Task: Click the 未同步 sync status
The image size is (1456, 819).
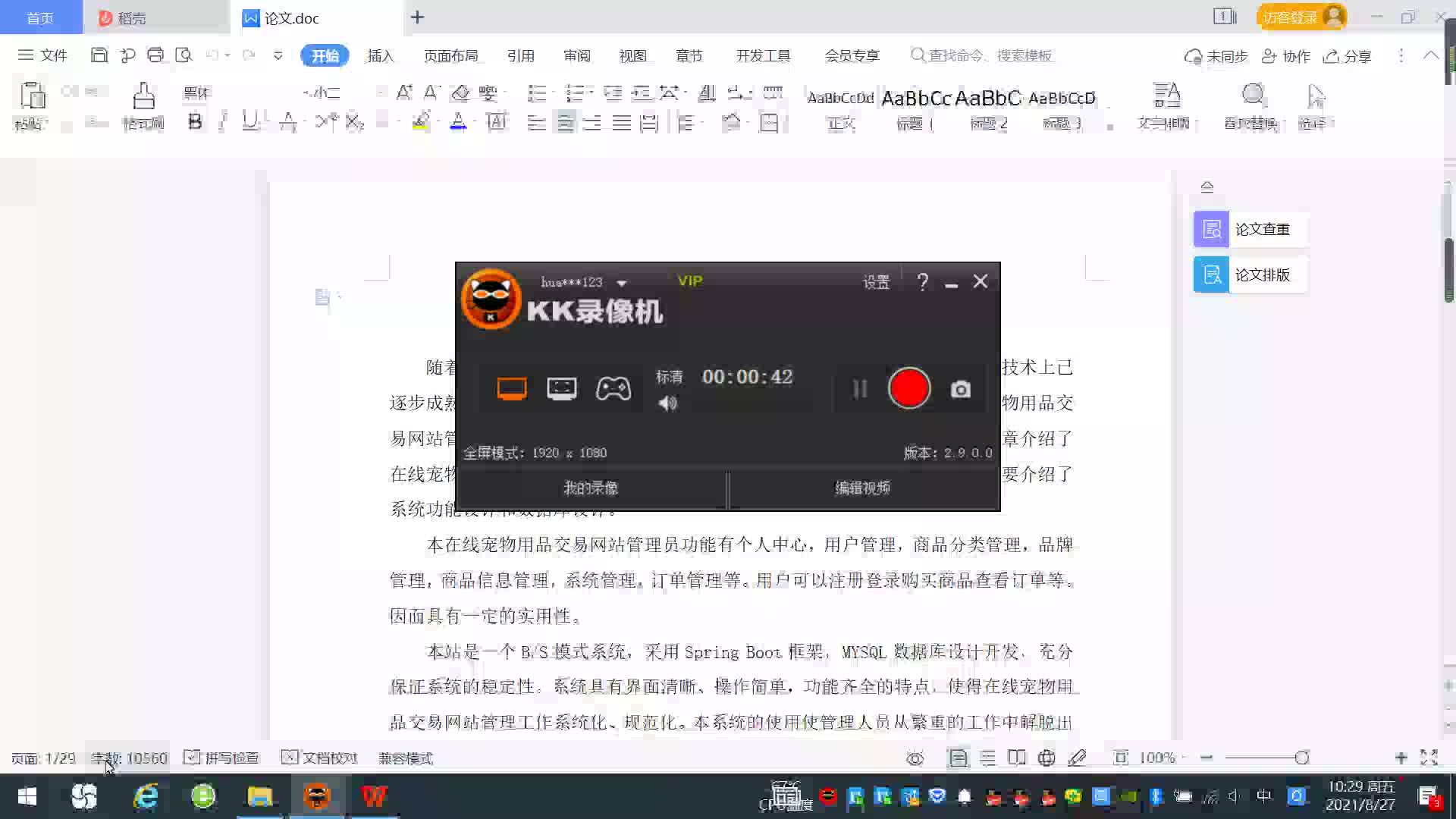Action: pyautogui.click(x=1216, y=56)
